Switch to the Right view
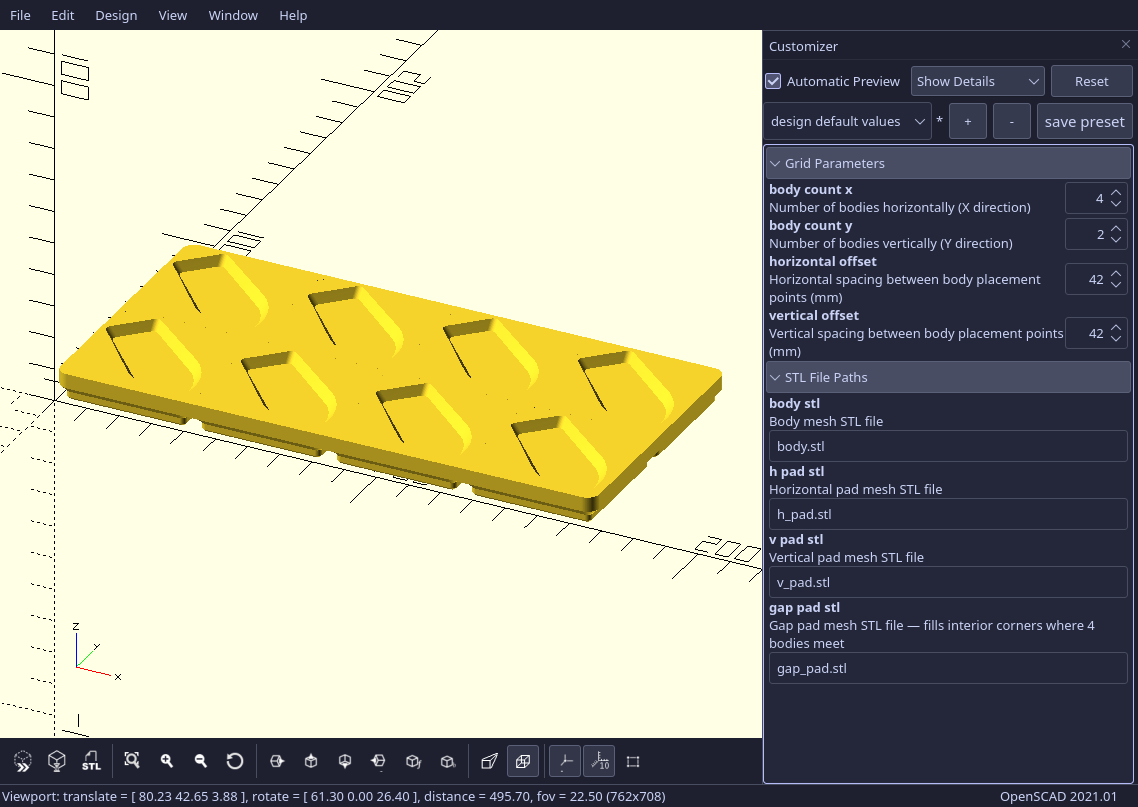1138x807 pixels. click(277, 761)
